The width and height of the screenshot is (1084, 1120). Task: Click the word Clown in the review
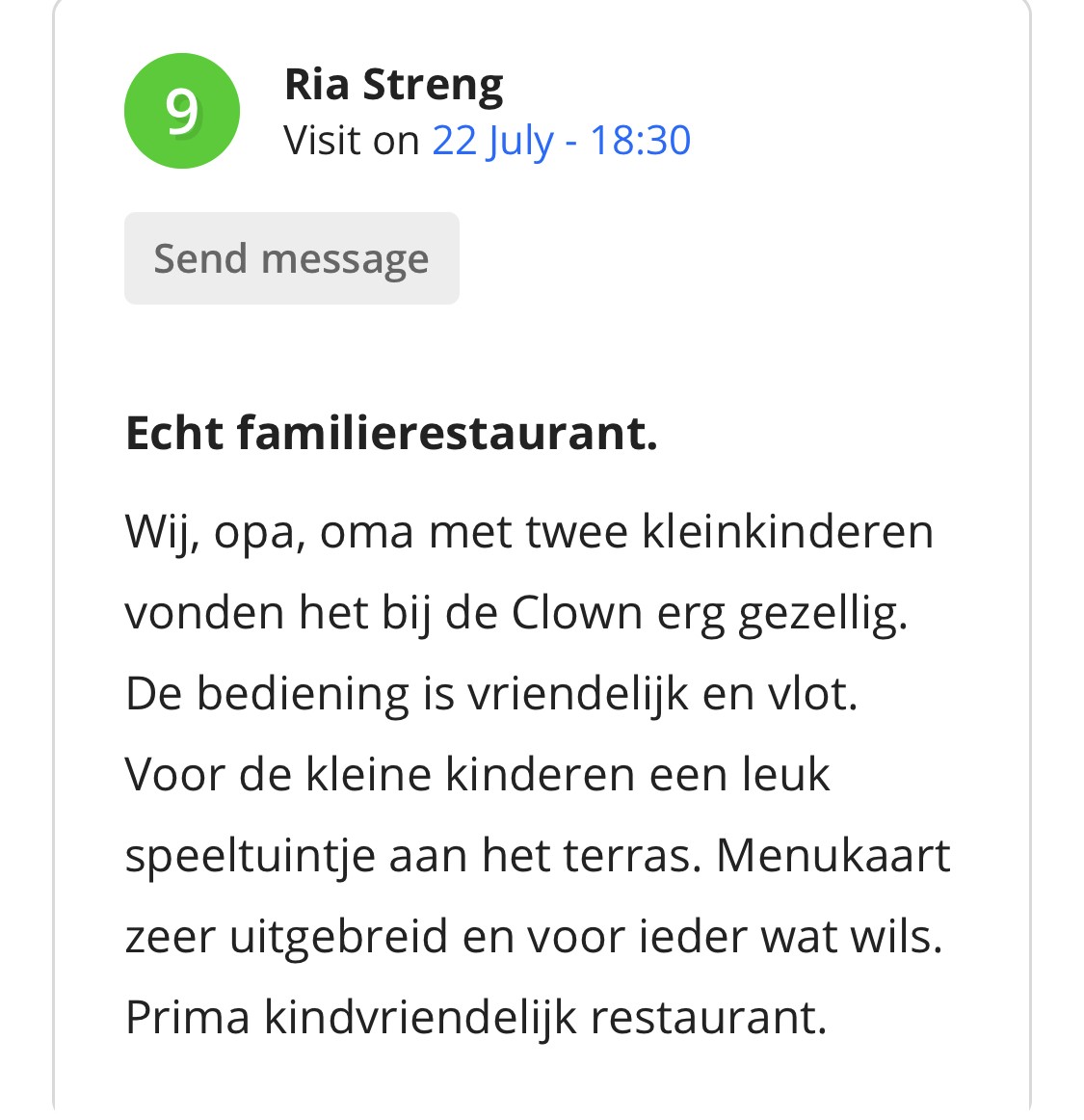point(577,613)
